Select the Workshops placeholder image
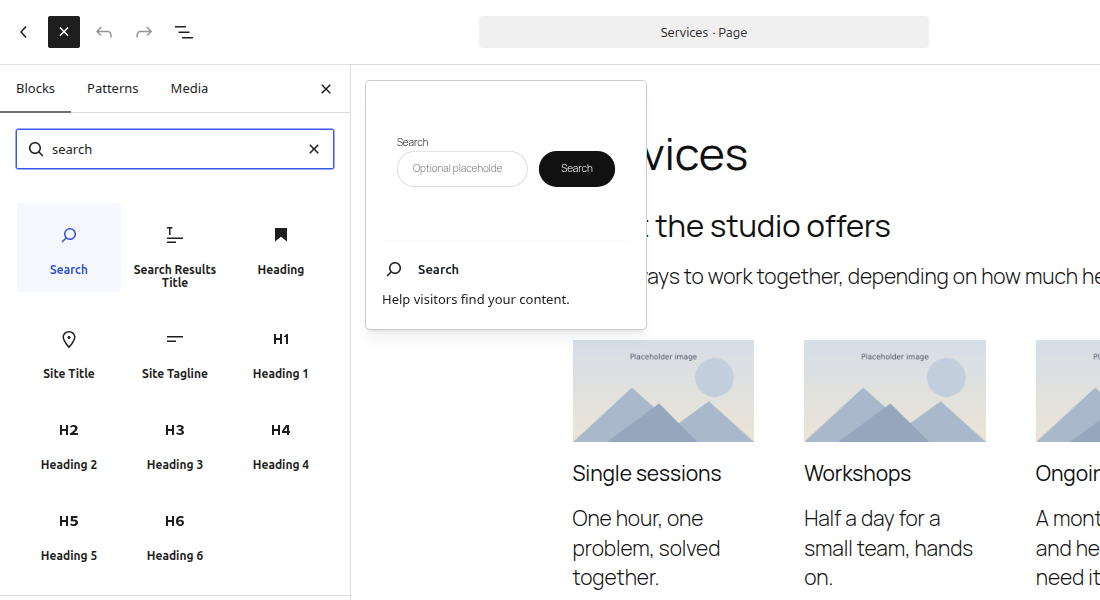This screenshot has width=1100, height=600. click(894, 391)
